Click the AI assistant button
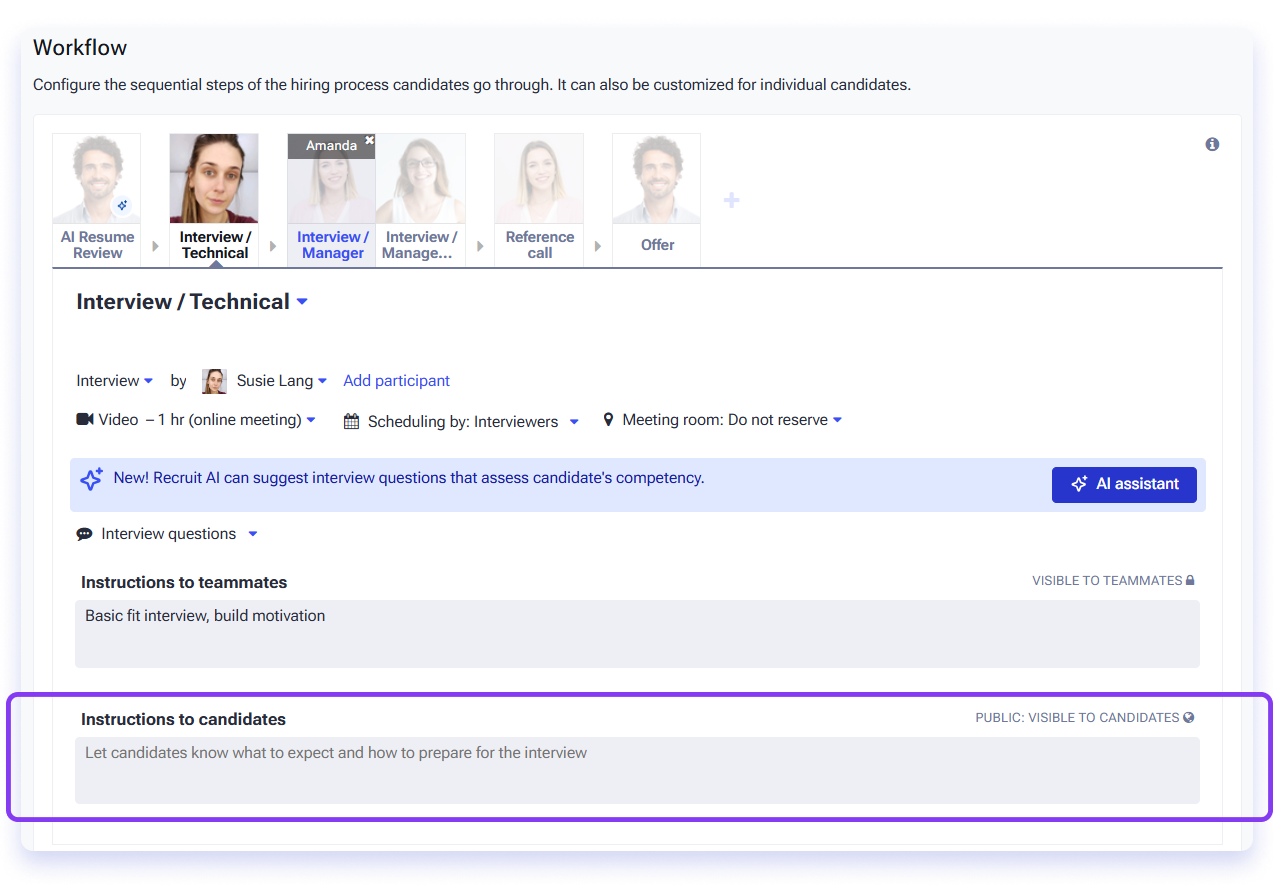 1124,484
